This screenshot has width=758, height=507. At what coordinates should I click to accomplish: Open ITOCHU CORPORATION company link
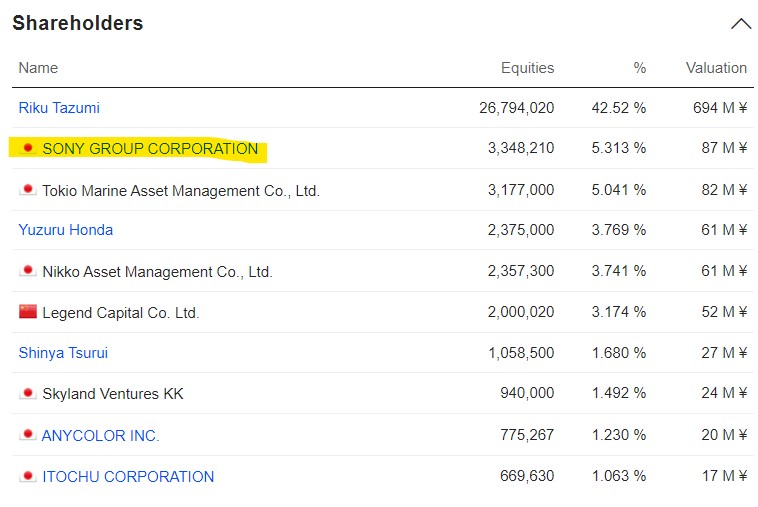(128, 477)
